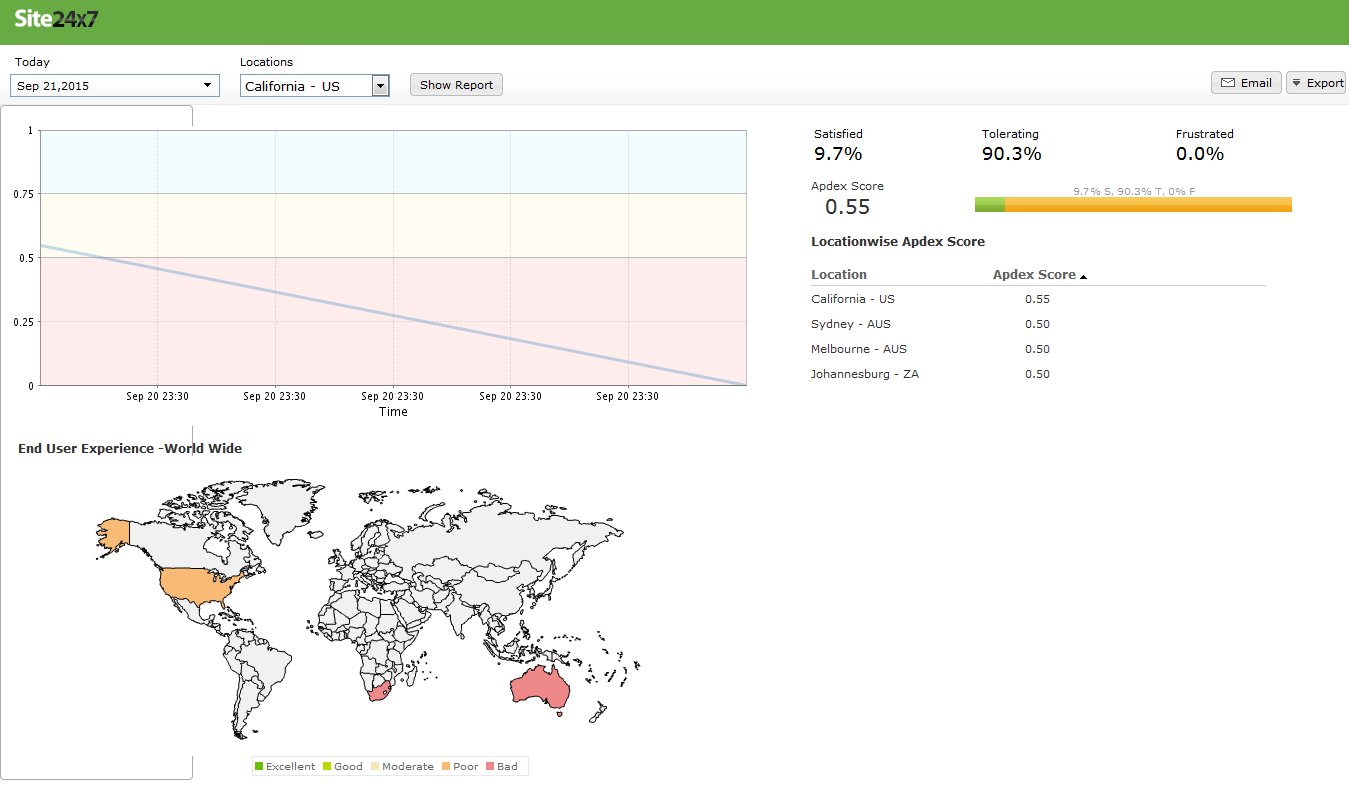
Task: Toggle the Bad legend entry
Action: [502, 767]
